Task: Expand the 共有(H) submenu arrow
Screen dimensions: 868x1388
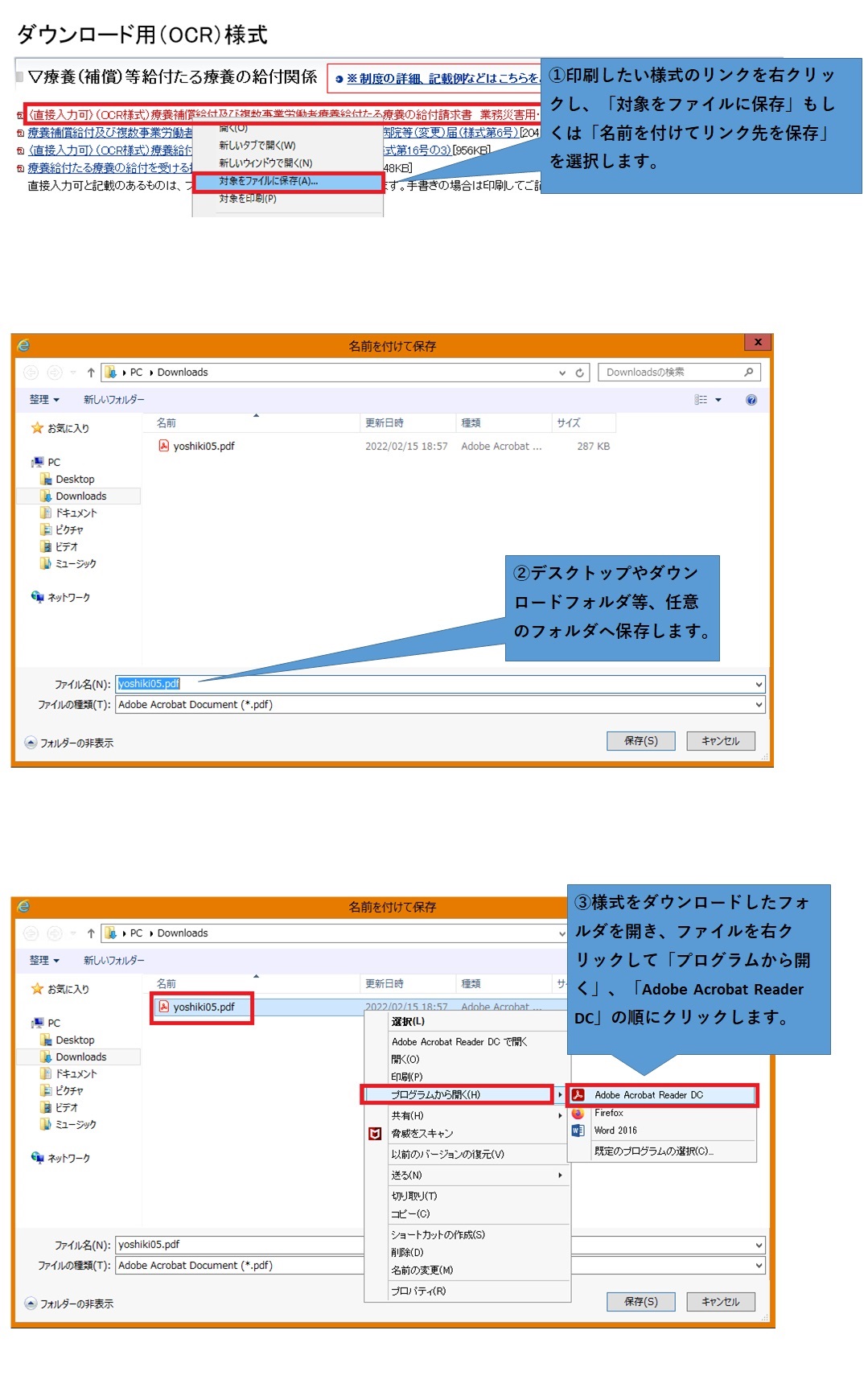Action: [x=560, y=1116]
